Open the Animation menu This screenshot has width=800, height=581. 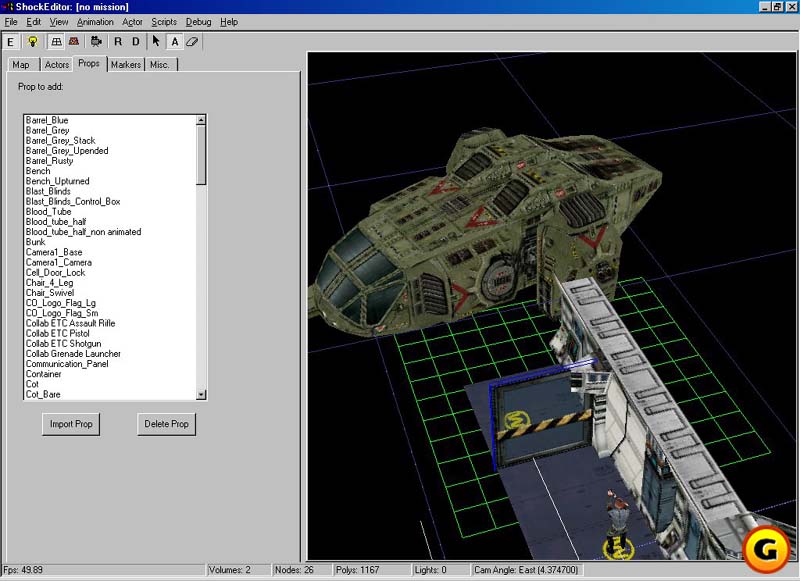coord(95,22)
